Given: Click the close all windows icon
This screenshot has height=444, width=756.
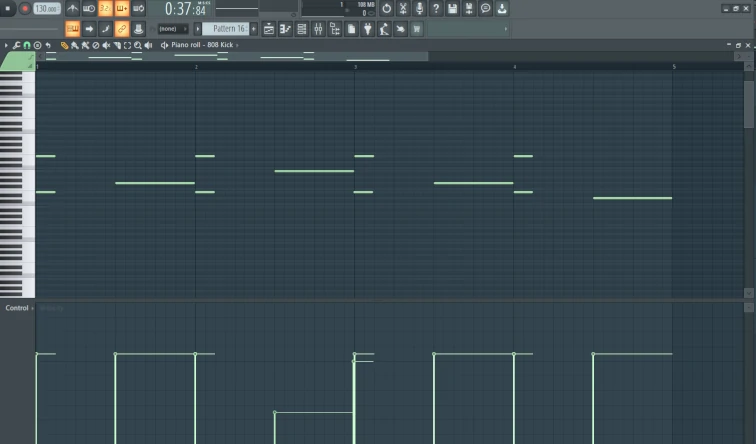Looking at the screenshot, I should click(401, 29).
